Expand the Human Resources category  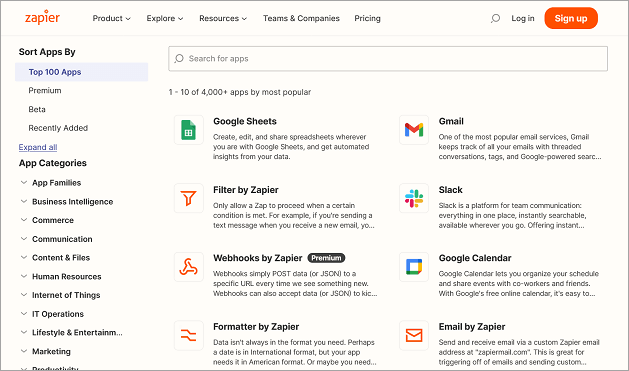(x=61, y=276)
